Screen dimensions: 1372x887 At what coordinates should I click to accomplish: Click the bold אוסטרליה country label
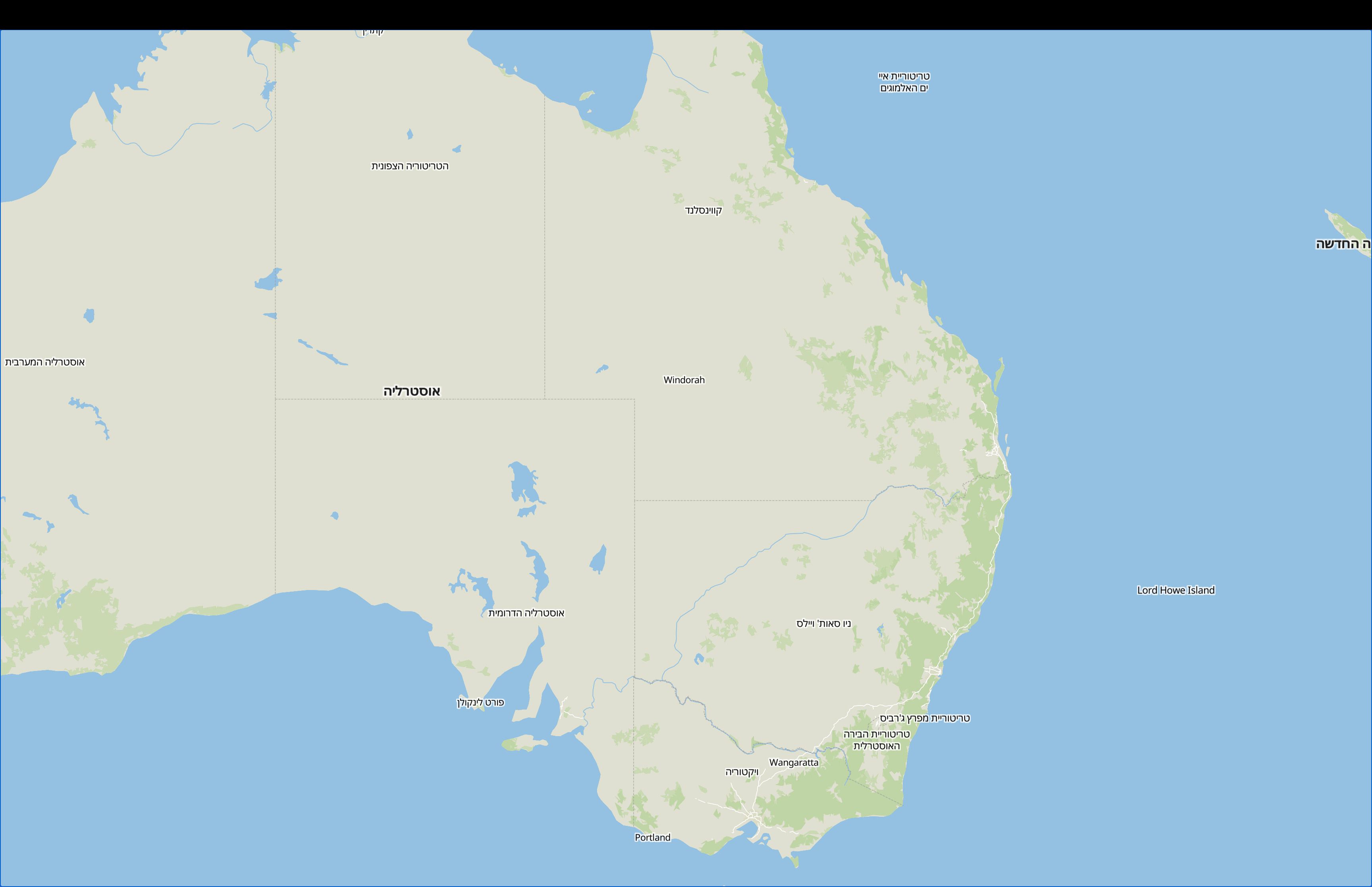pos(412,391)
